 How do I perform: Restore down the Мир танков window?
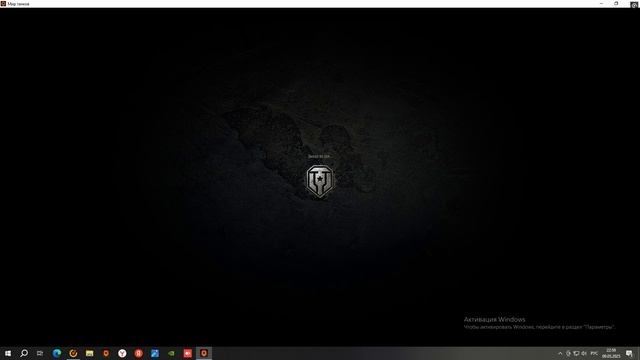[x=616, y=3]
